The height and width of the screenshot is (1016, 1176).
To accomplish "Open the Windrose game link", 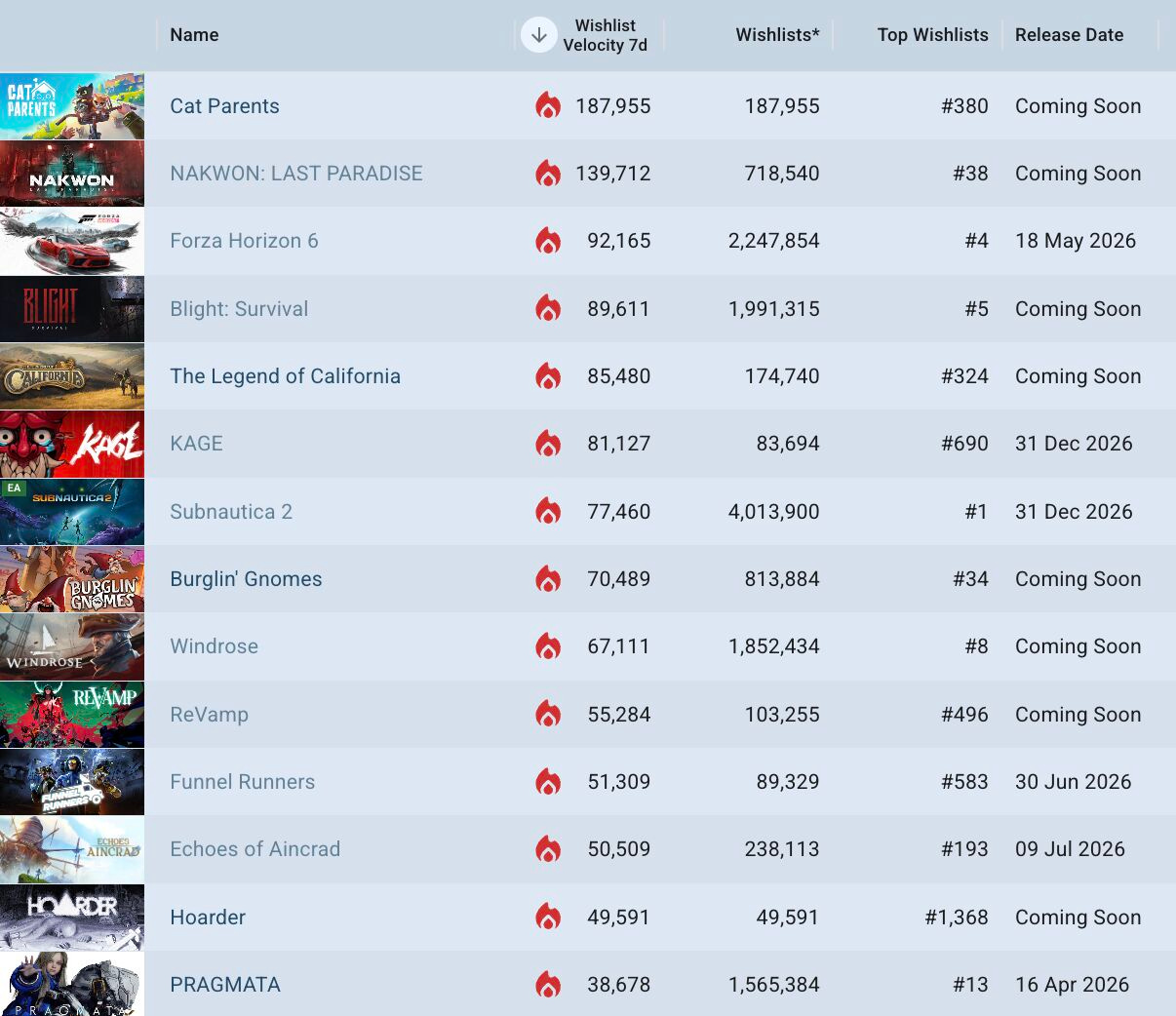I will pyautogui.click(x=214, y=646).
